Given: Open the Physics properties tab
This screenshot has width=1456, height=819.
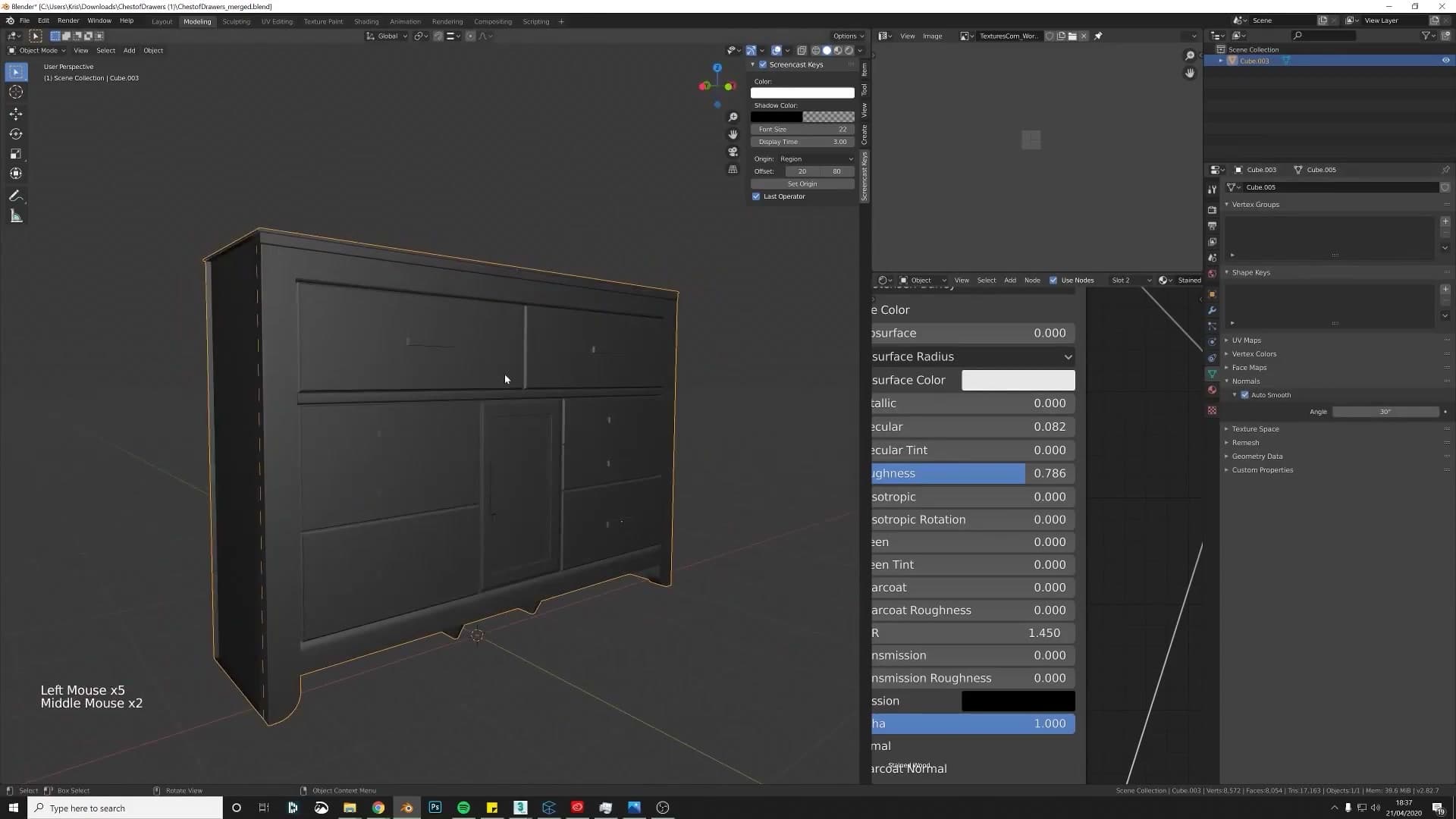Looking at the screenshot, I should (x=1212, y=342).
